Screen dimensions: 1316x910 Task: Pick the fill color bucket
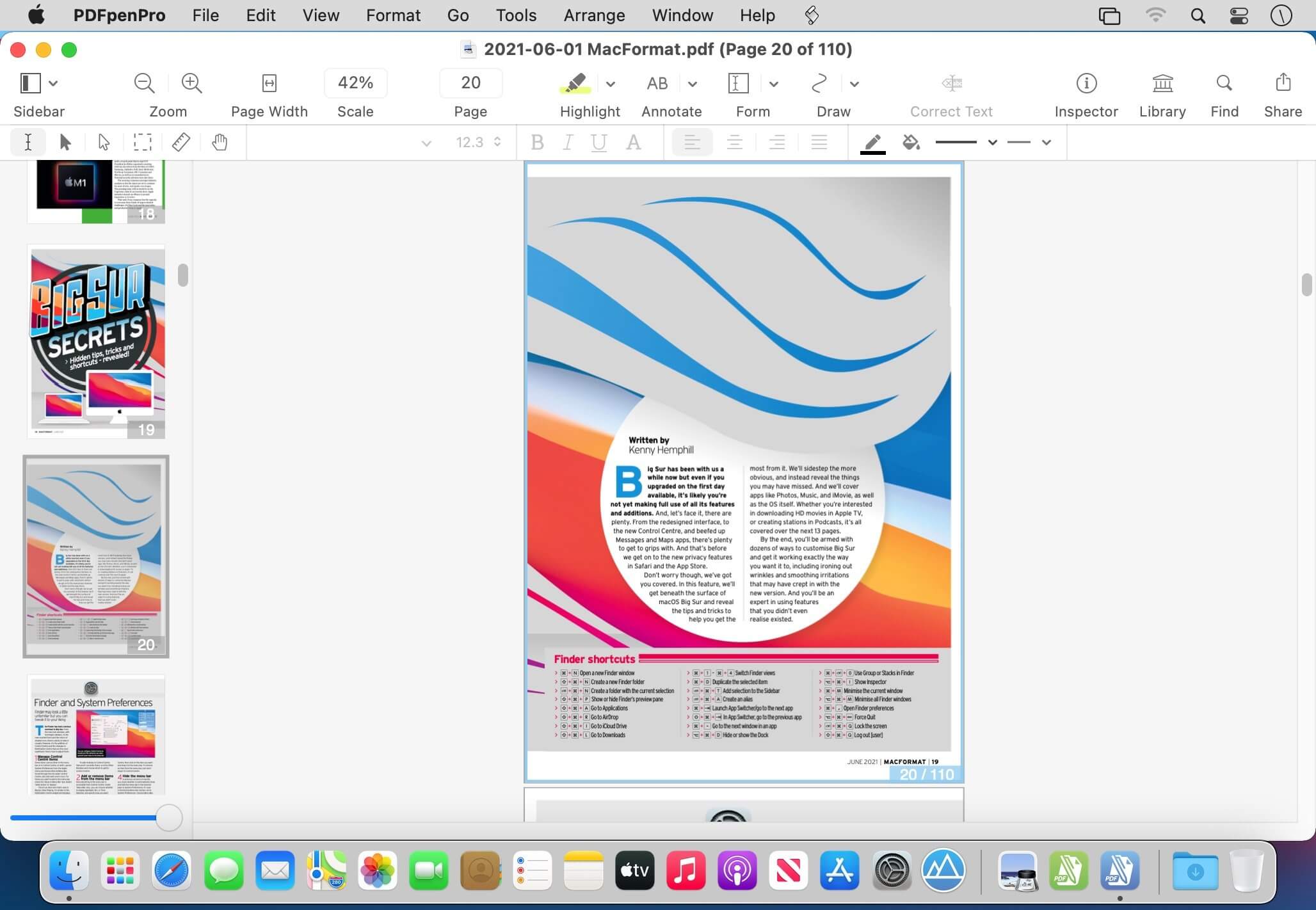[911, 142]
